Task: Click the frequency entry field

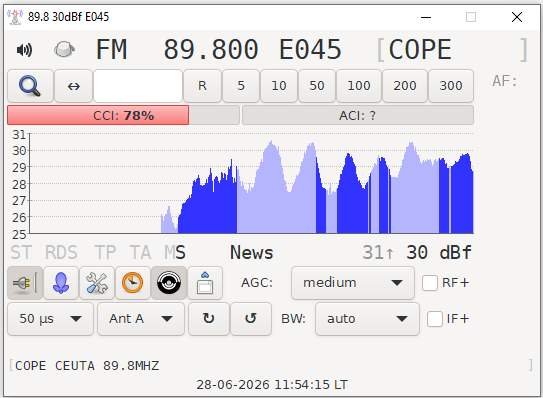Action: click(x=138, y=86)
